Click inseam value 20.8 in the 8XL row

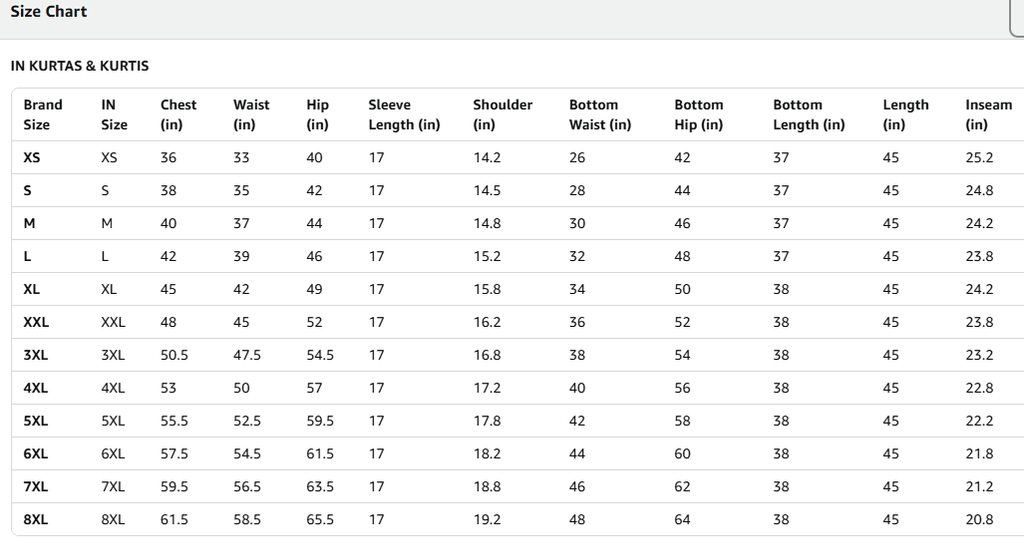pyautogui.click(x=979, y=520)
